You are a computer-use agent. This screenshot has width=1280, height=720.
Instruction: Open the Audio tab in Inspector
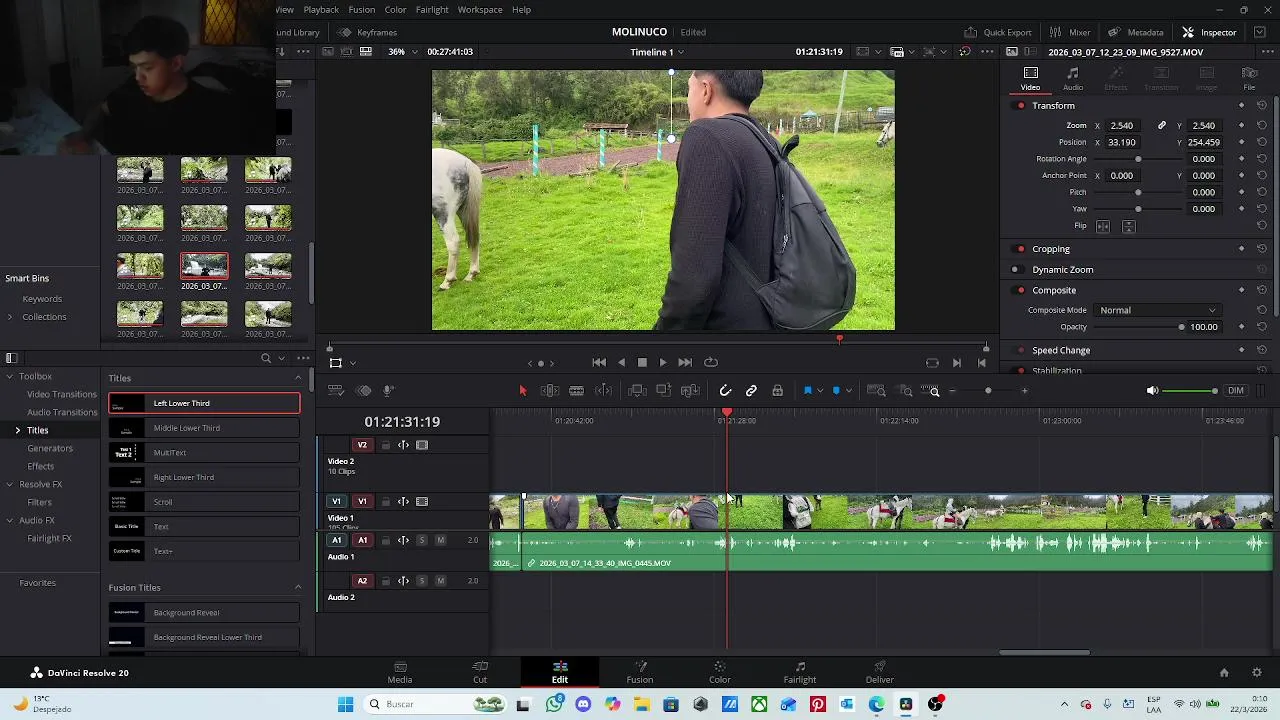point(1073,79)
